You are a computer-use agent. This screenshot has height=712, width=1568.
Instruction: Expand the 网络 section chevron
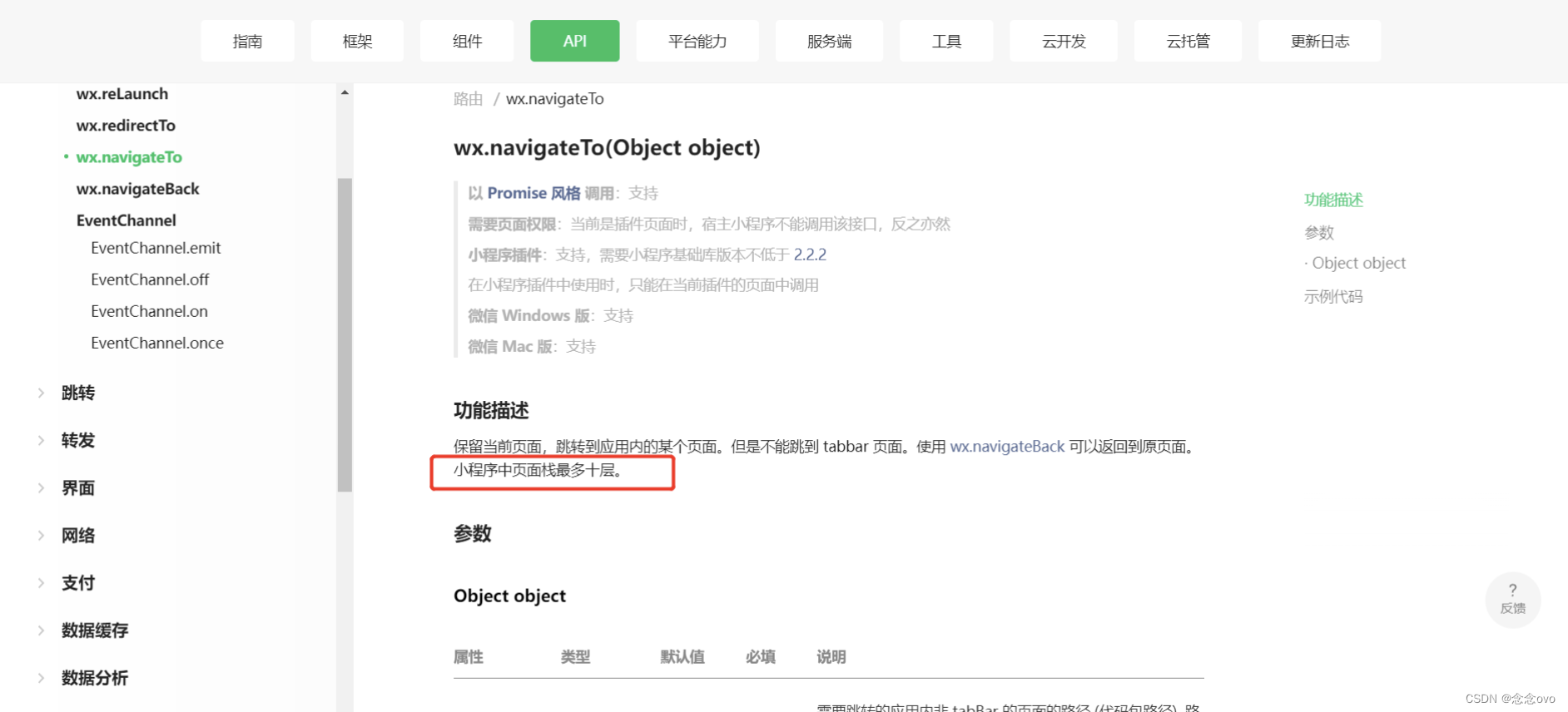[x=41, y=535]
